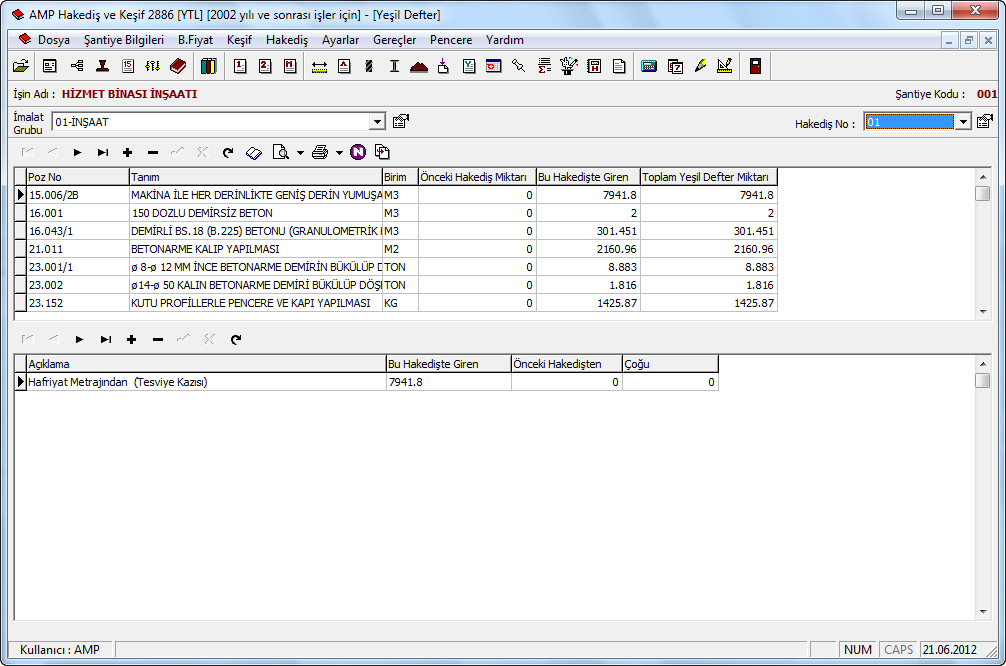Click the upper grid scrollbar down arrow

[x=982, y=311]
